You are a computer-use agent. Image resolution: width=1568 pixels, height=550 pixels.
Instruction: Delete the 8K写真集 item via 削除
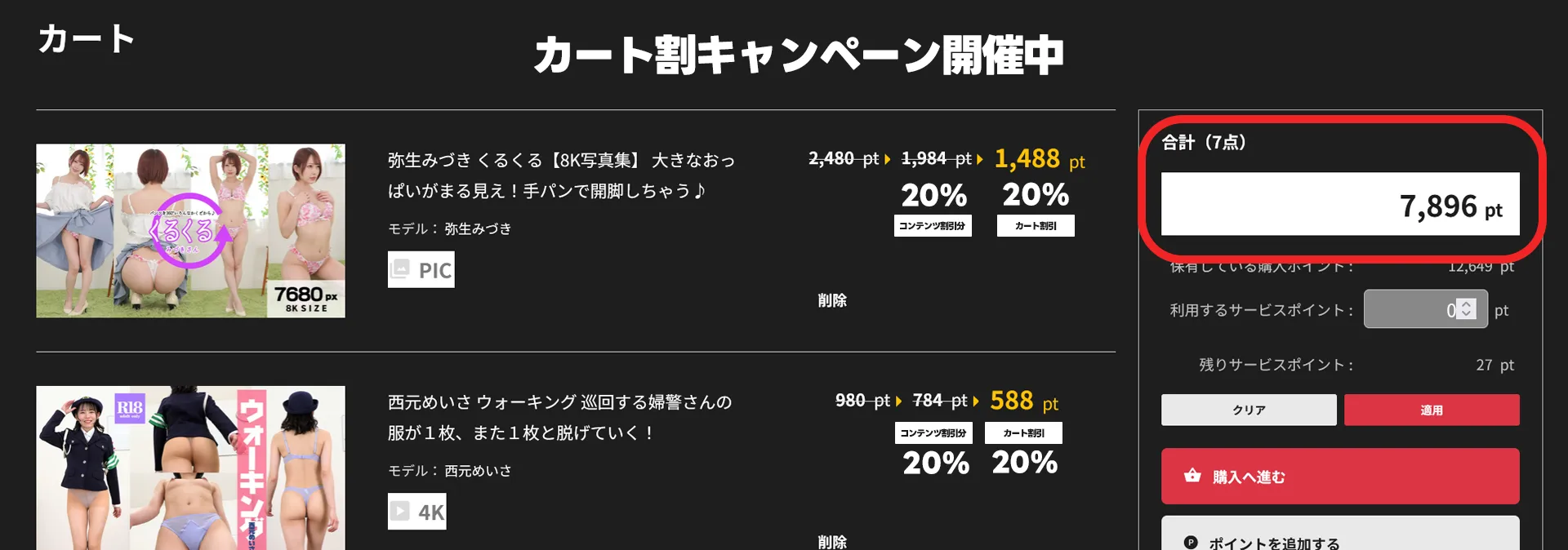tap(832, 300)
